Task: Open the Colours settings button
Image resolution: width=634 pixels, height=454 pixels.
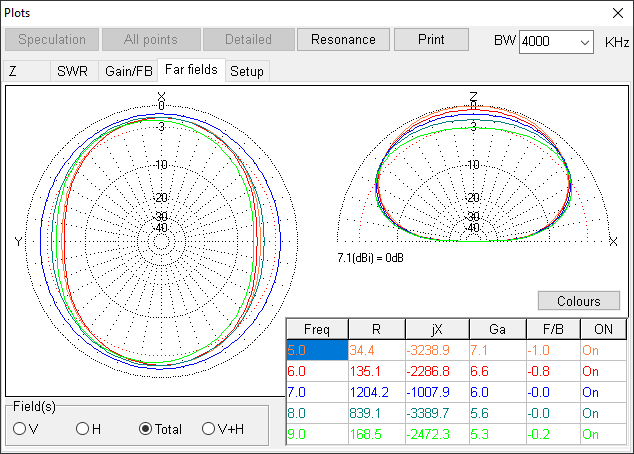Action: [579, 301]
